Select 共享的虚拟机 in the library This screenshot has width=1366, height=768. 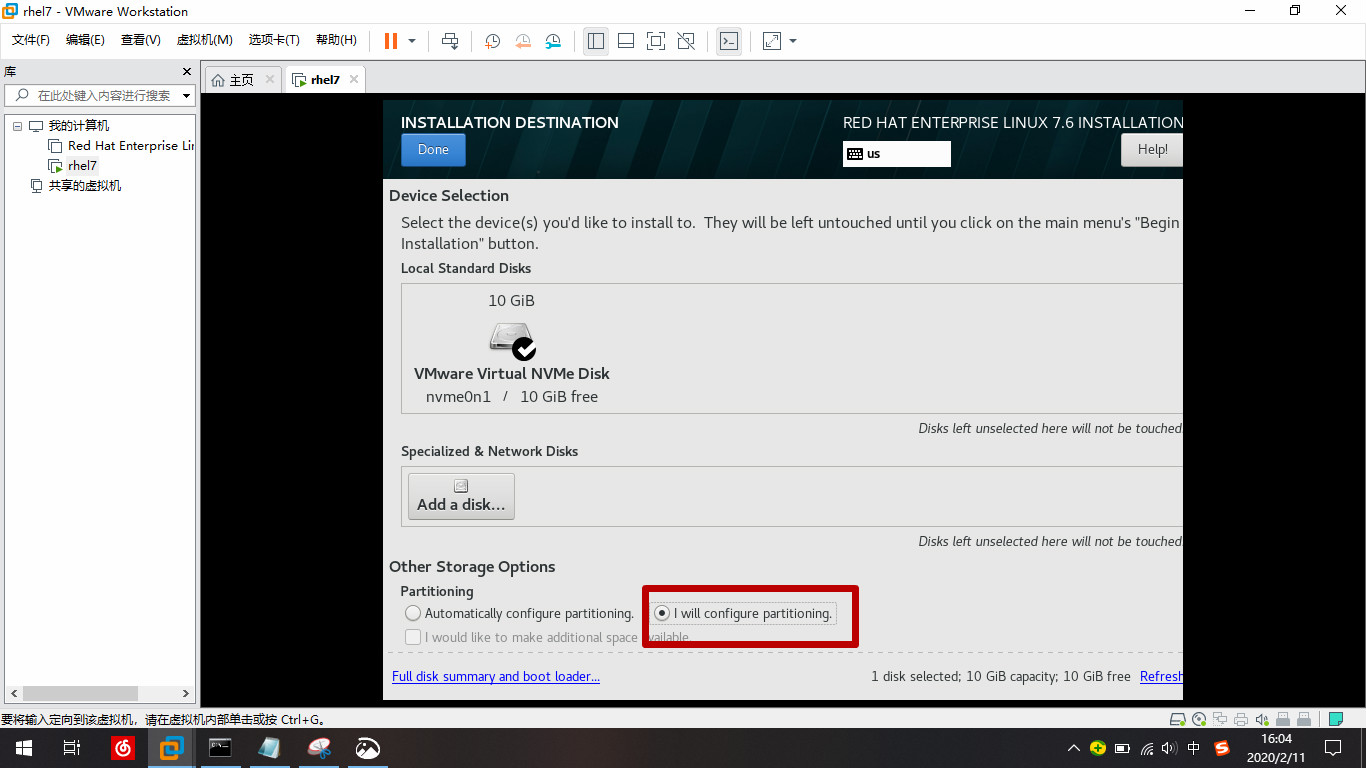(x=85, y=186)
